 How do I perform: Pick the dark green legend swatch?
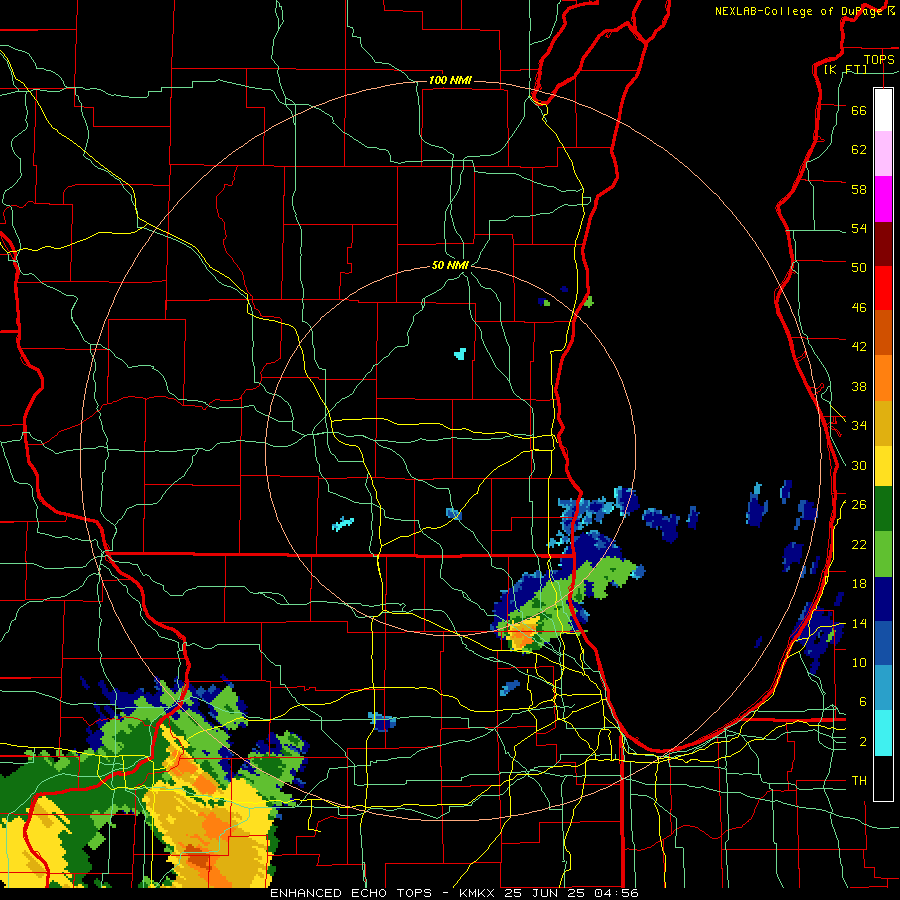[883, 509]
